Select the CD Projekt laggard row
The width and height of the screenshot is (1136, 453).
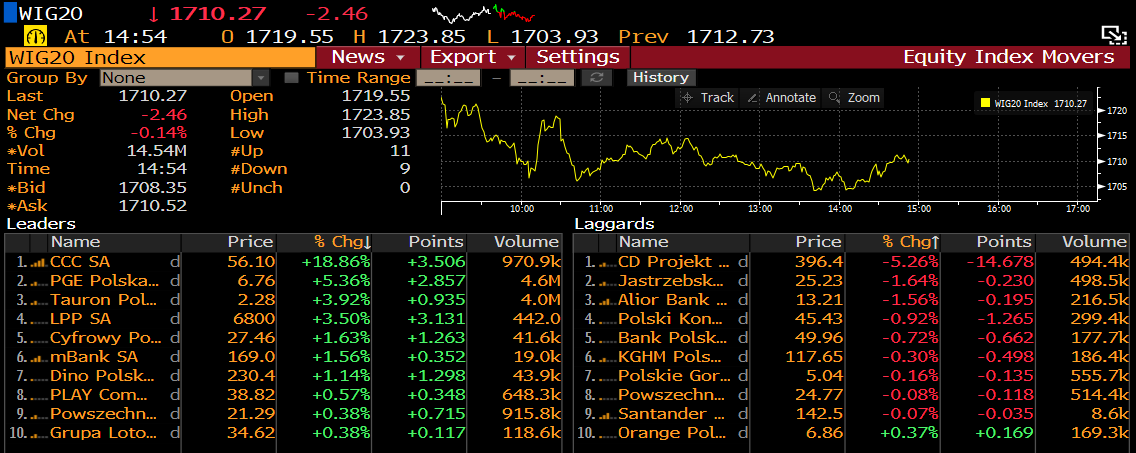pos(851,262)
